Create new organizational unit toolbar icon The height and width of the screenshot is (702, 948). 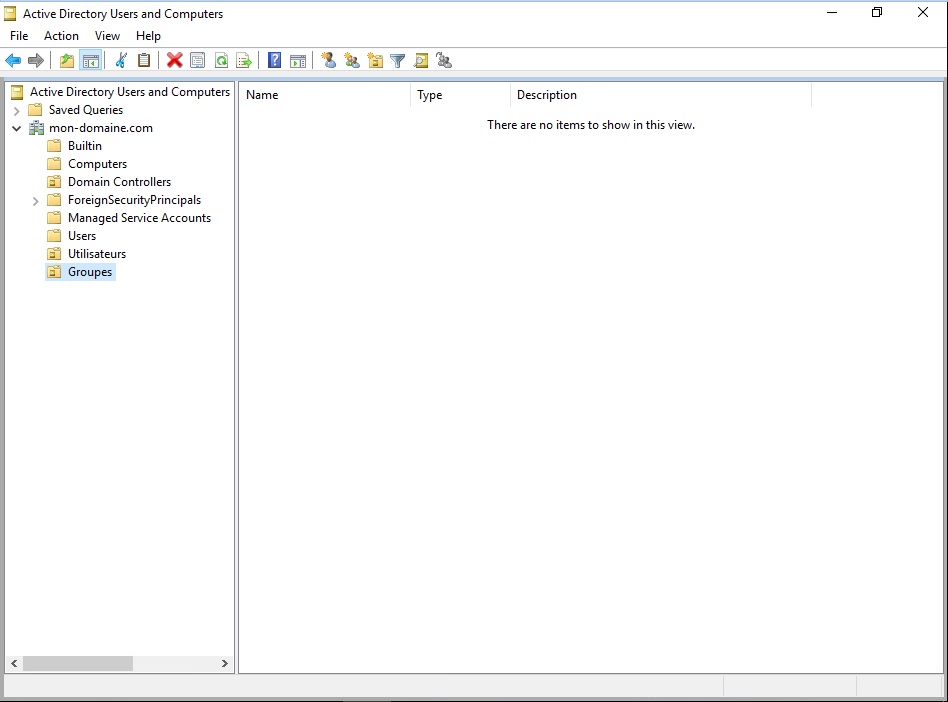375,60
